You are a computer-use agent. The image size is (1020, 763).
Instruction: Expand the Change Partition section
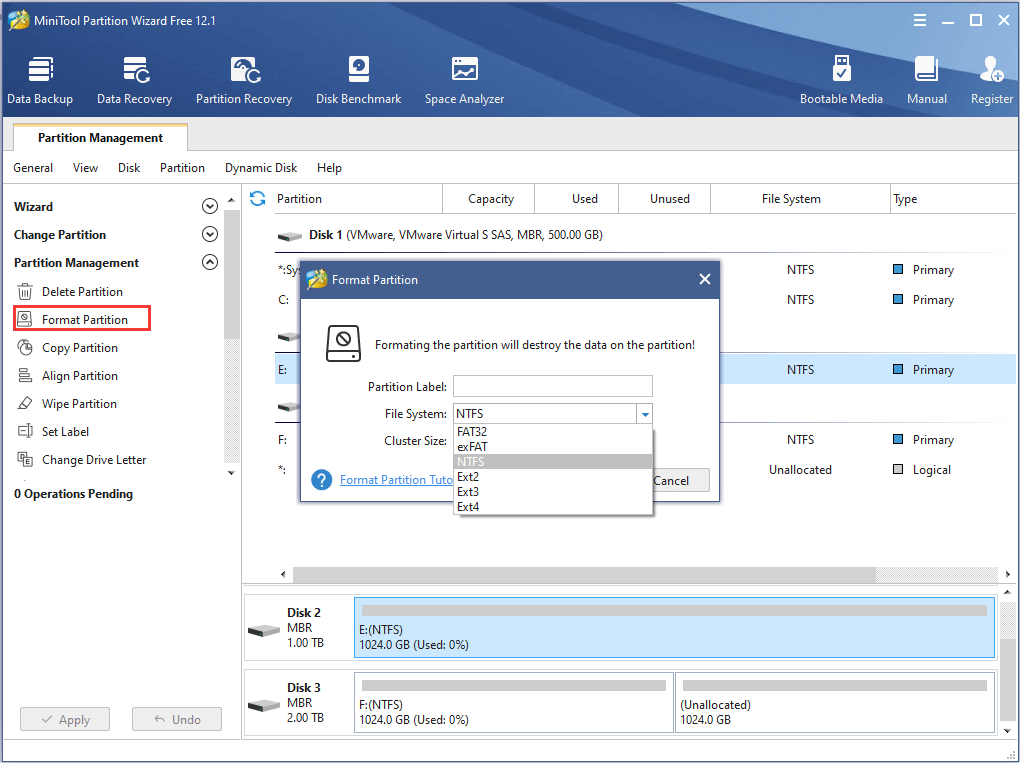209,234
